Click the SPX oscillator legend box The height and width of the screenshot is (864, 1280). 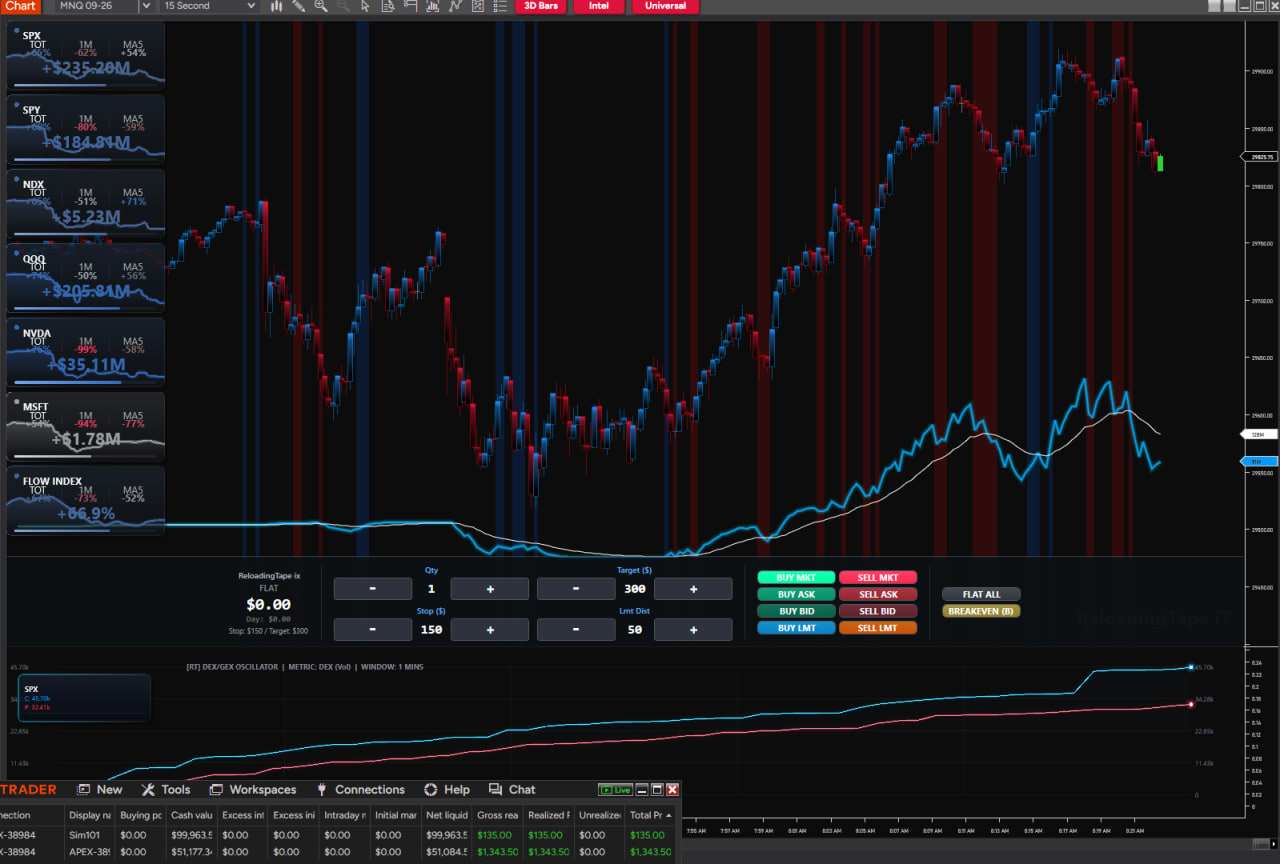pyautogui.click(x=84, y=698)
